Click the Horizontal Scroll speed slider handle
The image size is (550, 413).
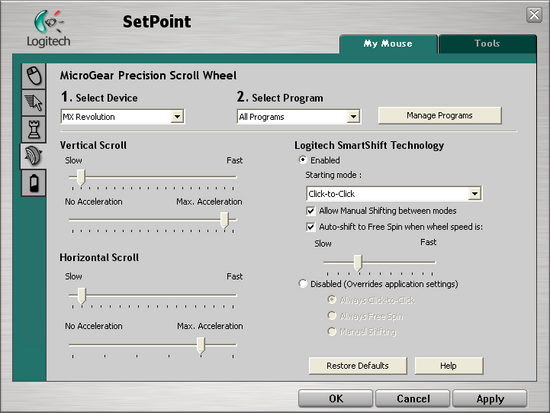81,296
